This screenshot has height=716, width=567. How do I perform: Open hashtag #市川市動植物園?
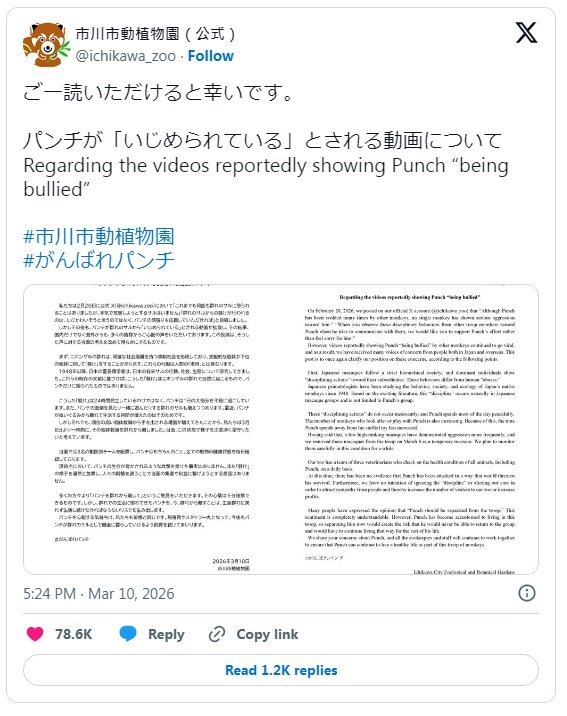(x=99, y=237)
